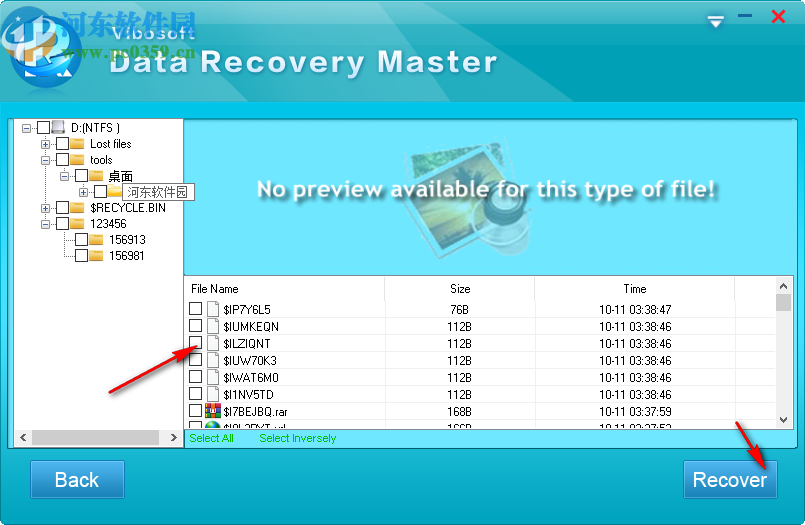Image resolution: width=805 pixels, height=525 pixels.
Task: Click the 76B size cell
Action: (459, 309)
